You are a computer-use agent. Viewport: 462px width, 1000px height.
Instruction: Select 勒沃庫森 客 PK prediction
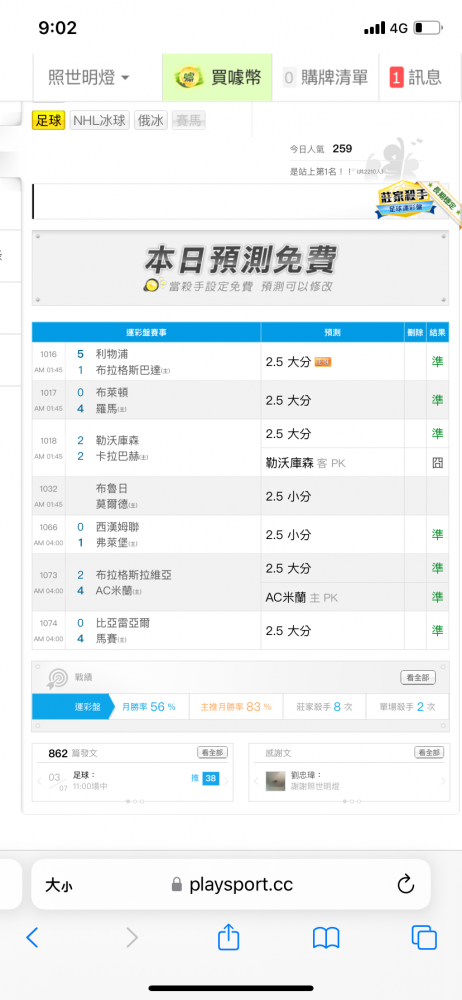click(306, 463)
